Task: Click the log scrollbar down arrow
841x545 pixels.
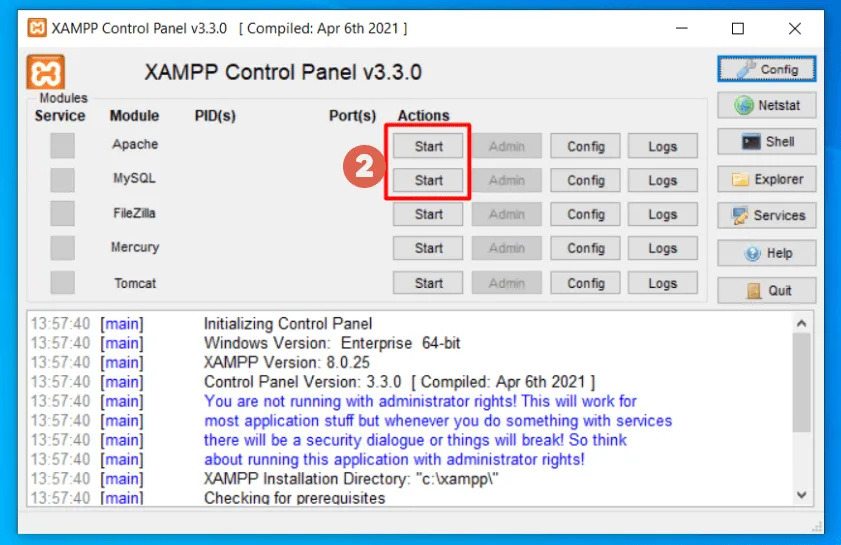Action: pyautogui.click(x=801, y=495)
